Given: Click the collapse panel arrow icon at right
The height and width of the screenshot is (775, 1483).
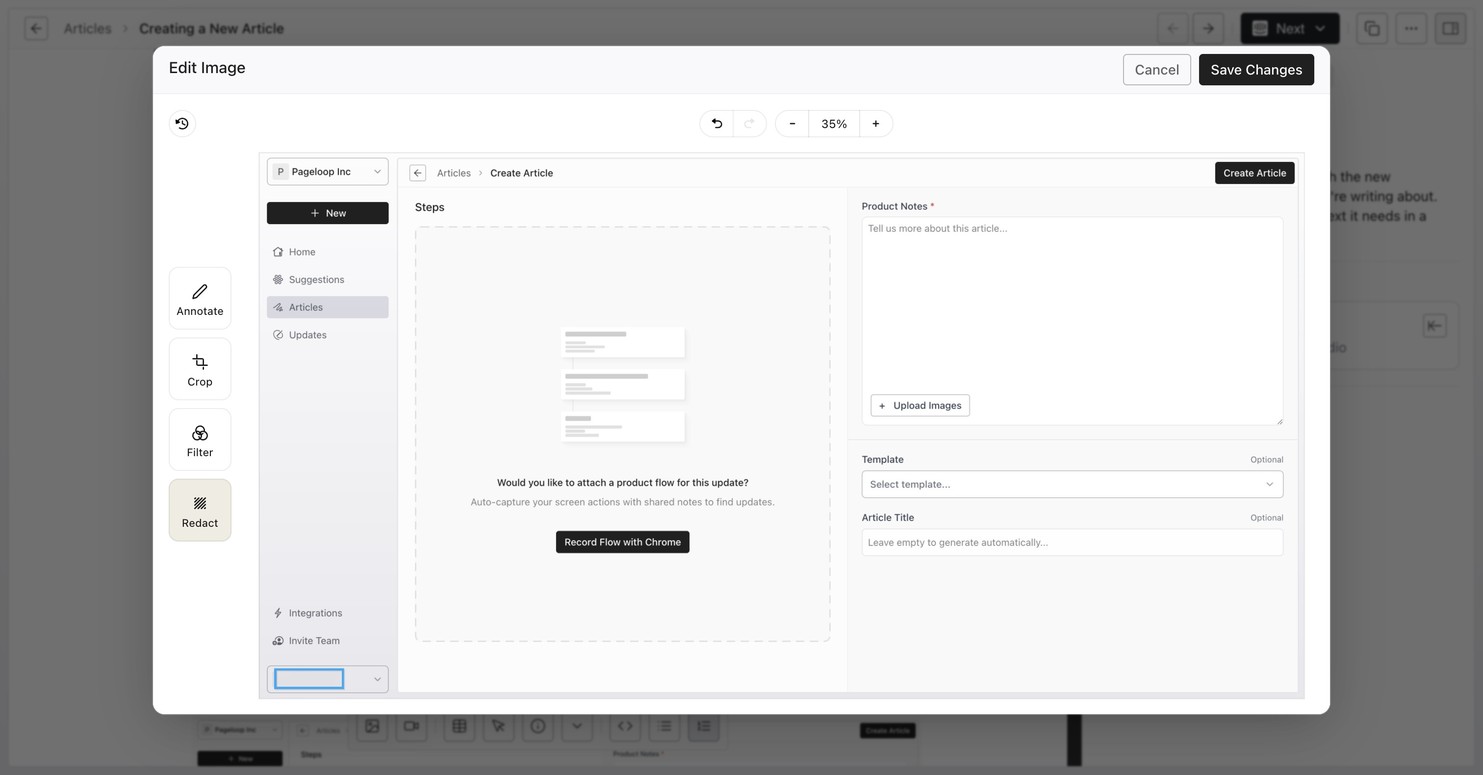Looking at the screenshot, I should [x=1434, y=325].
